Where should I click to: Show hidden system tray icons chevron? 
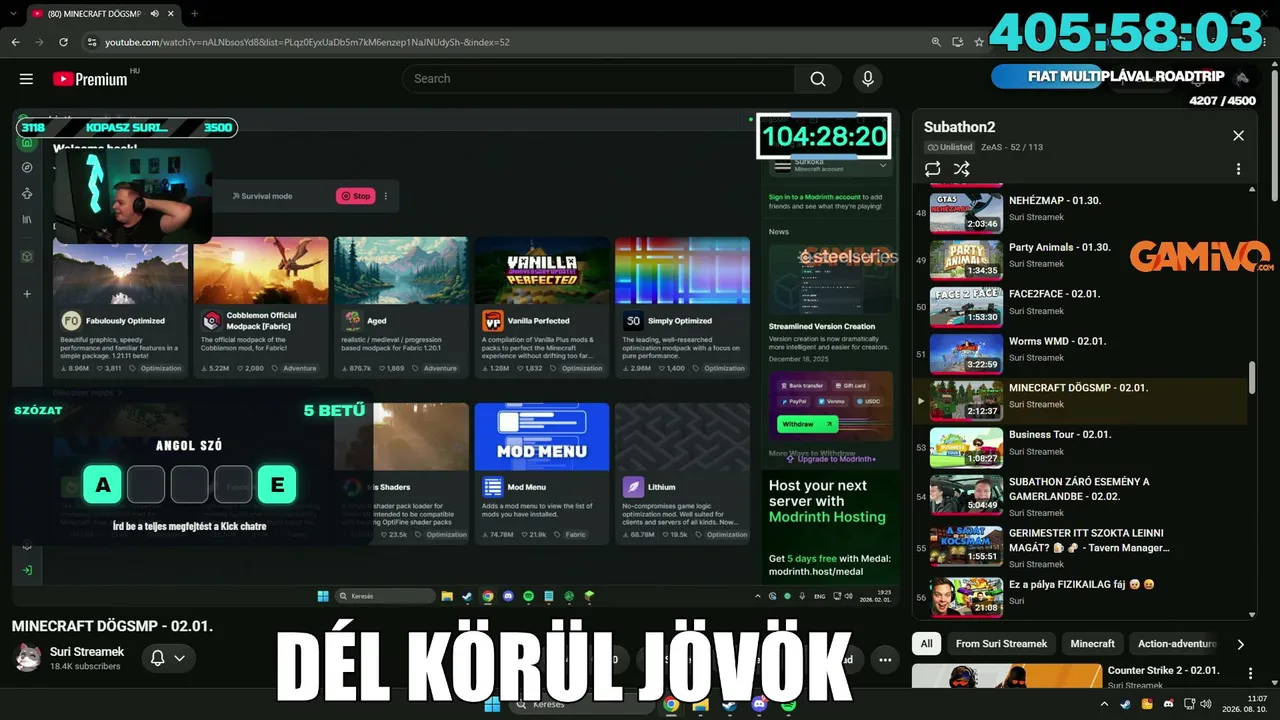tap(1106, 705)
